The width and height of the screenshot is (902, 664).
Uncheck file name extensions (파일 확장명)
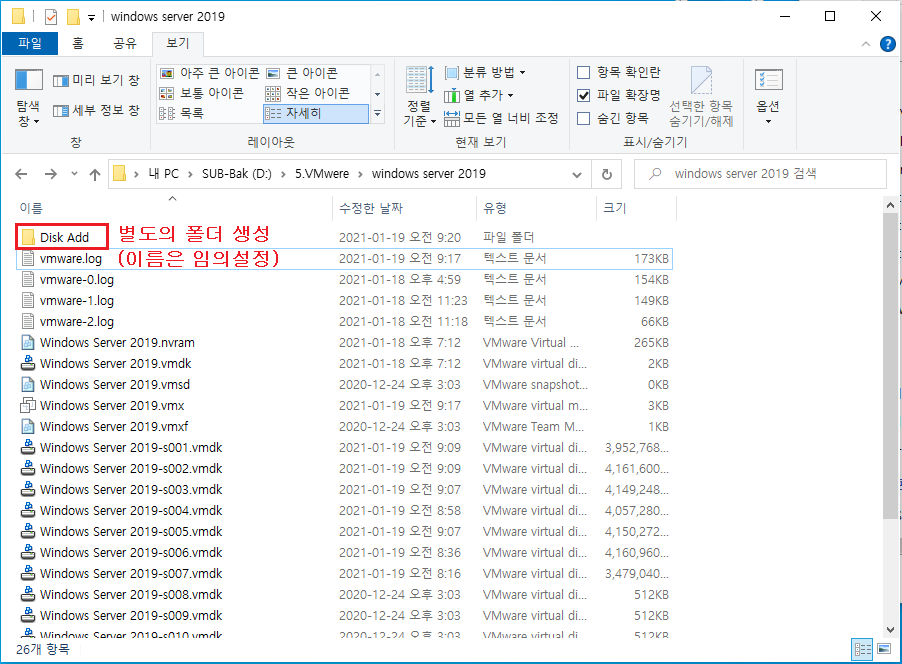coord(583,96)
